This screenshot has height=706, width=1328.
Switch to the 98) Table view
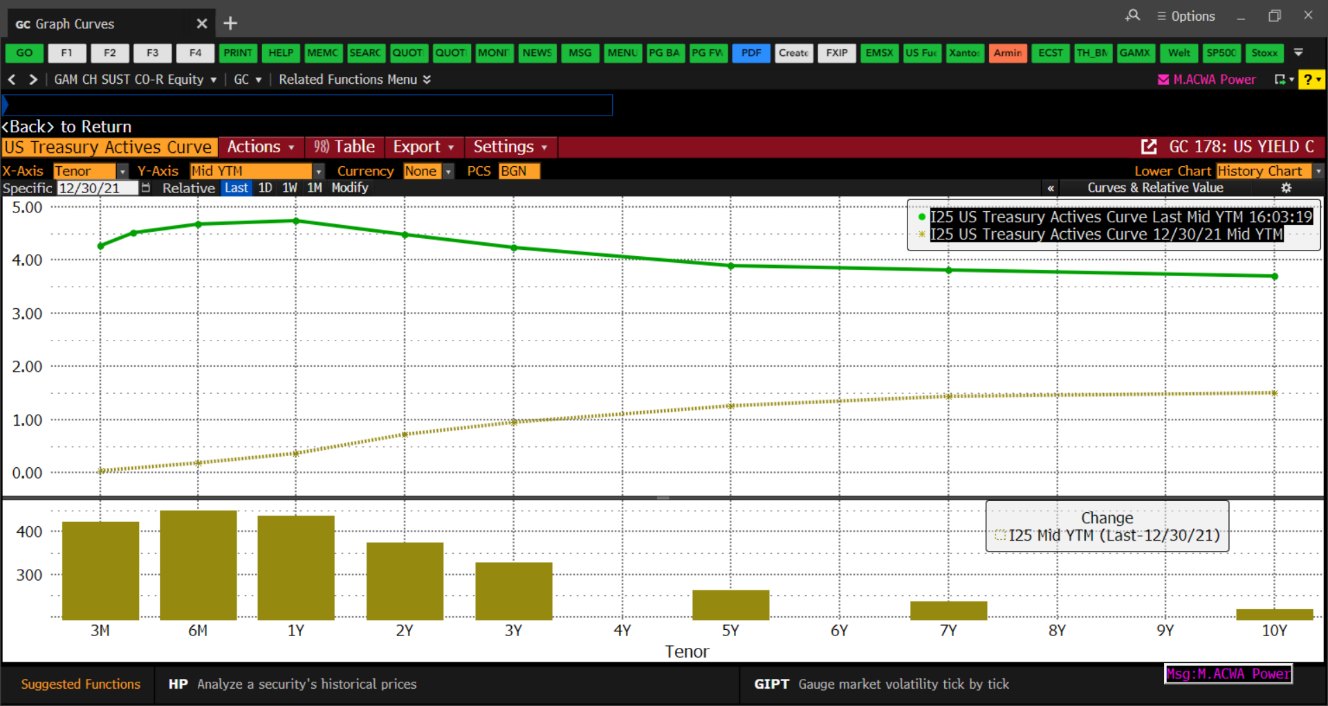(x=344, y=147)
